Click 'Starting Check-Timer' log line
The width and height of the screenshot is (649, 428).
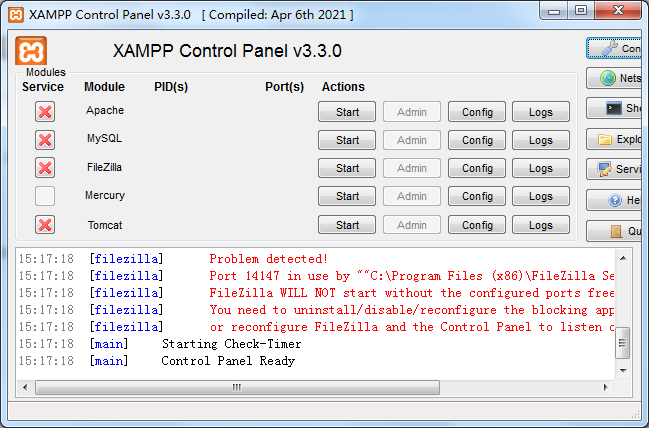coord(231,344)
